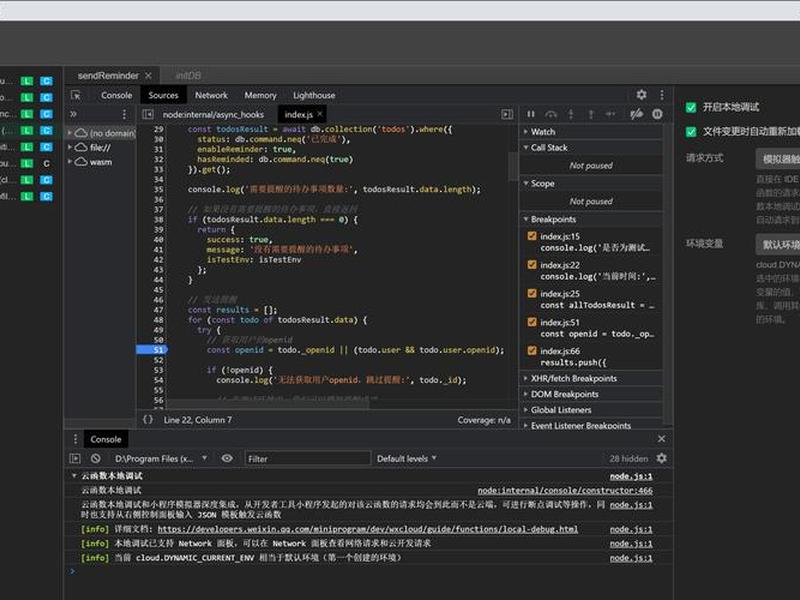Create a live expression with eye icon
Image resolution: width=800 pixels, height=600 pixels.
point(227,458)
